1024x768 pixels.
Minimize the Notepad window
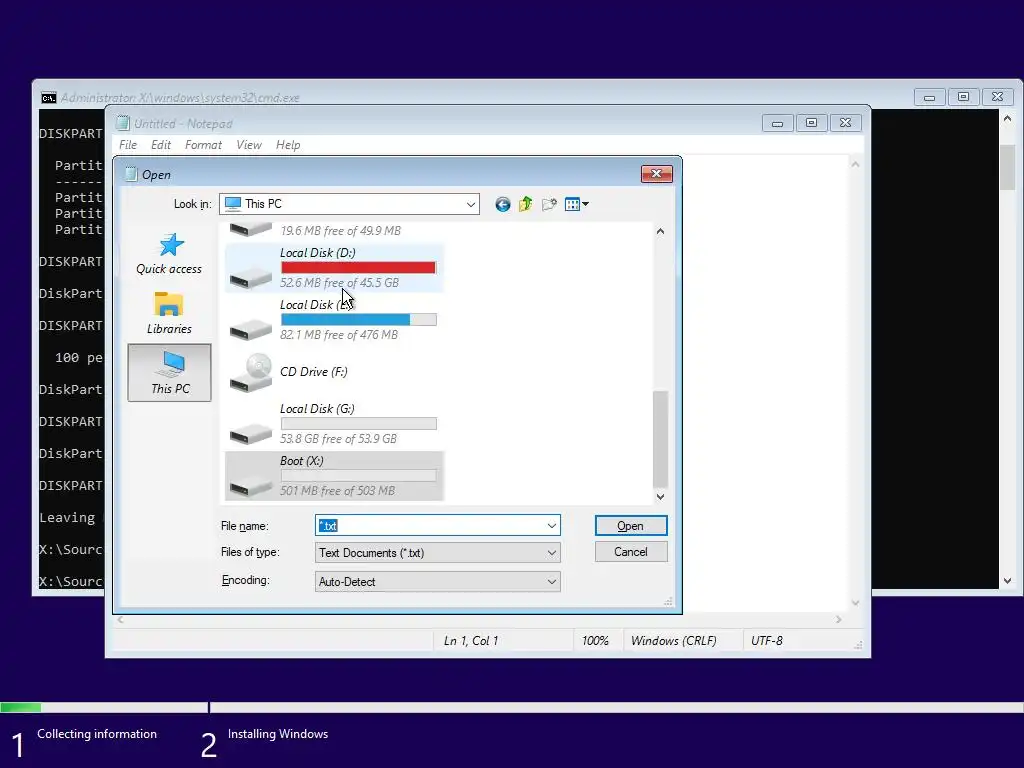click(777, 123)
